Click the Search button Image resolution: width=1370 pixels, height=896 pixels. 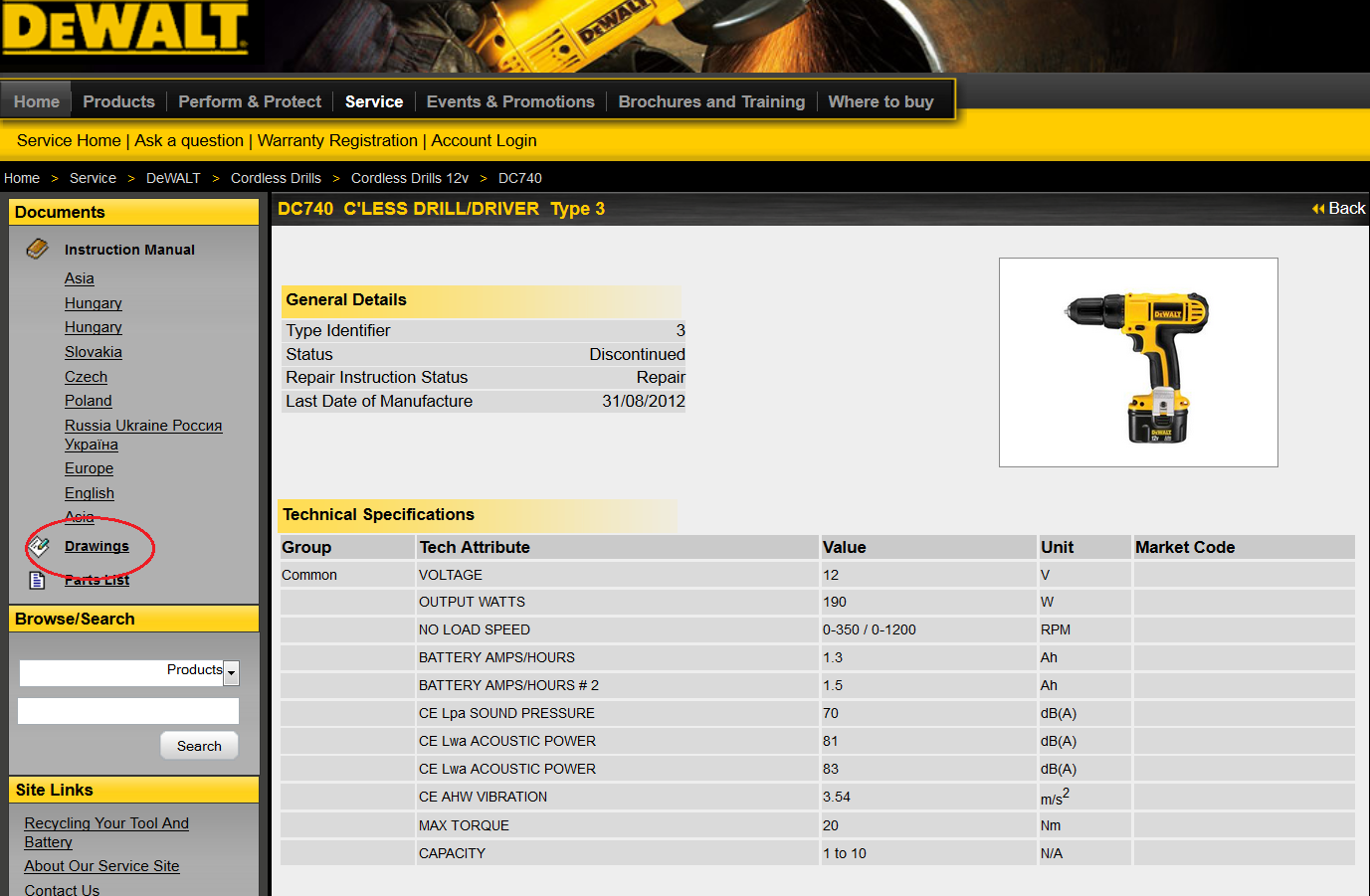pos(199,746)
